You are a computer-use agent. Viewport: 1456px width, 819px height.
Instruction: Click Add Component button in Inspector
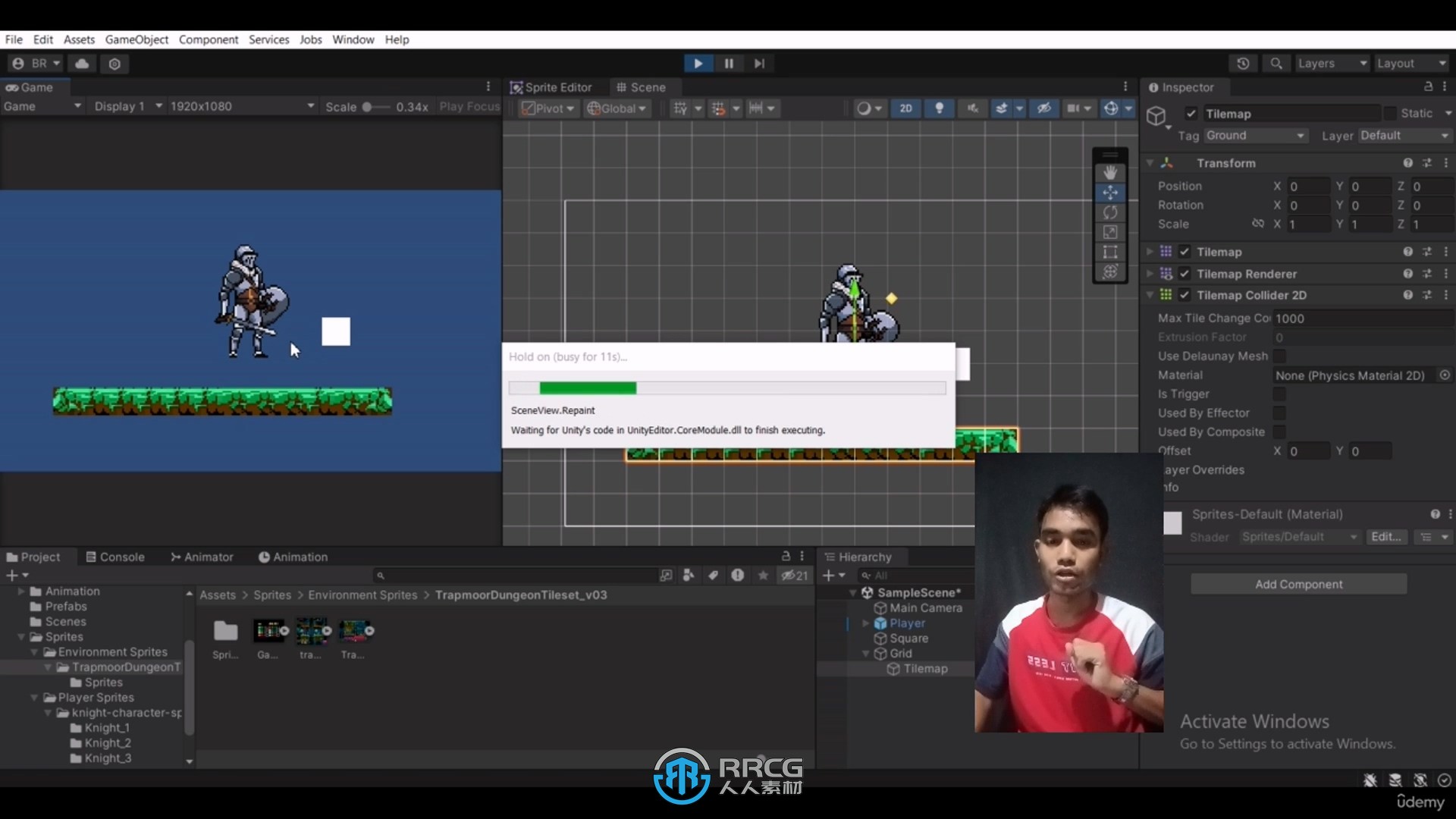tap(1298, 583)
